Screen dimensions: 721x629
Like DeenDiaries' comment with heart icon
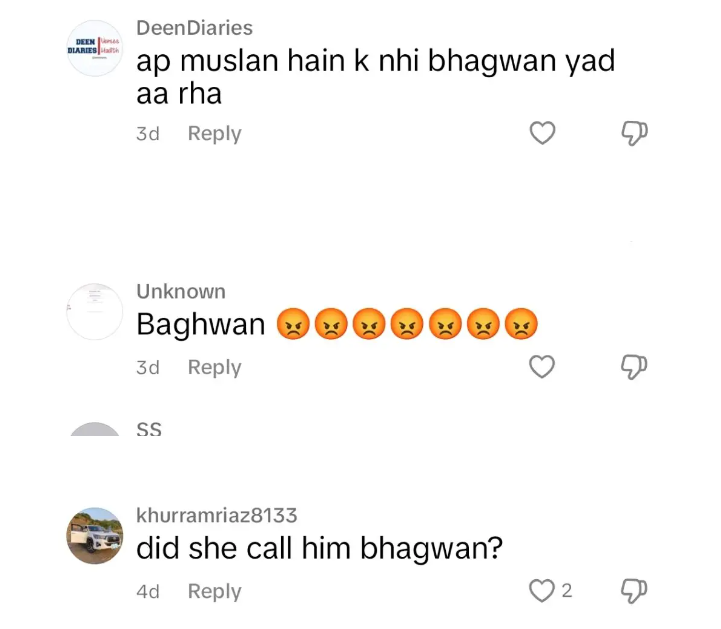point(543,133)
